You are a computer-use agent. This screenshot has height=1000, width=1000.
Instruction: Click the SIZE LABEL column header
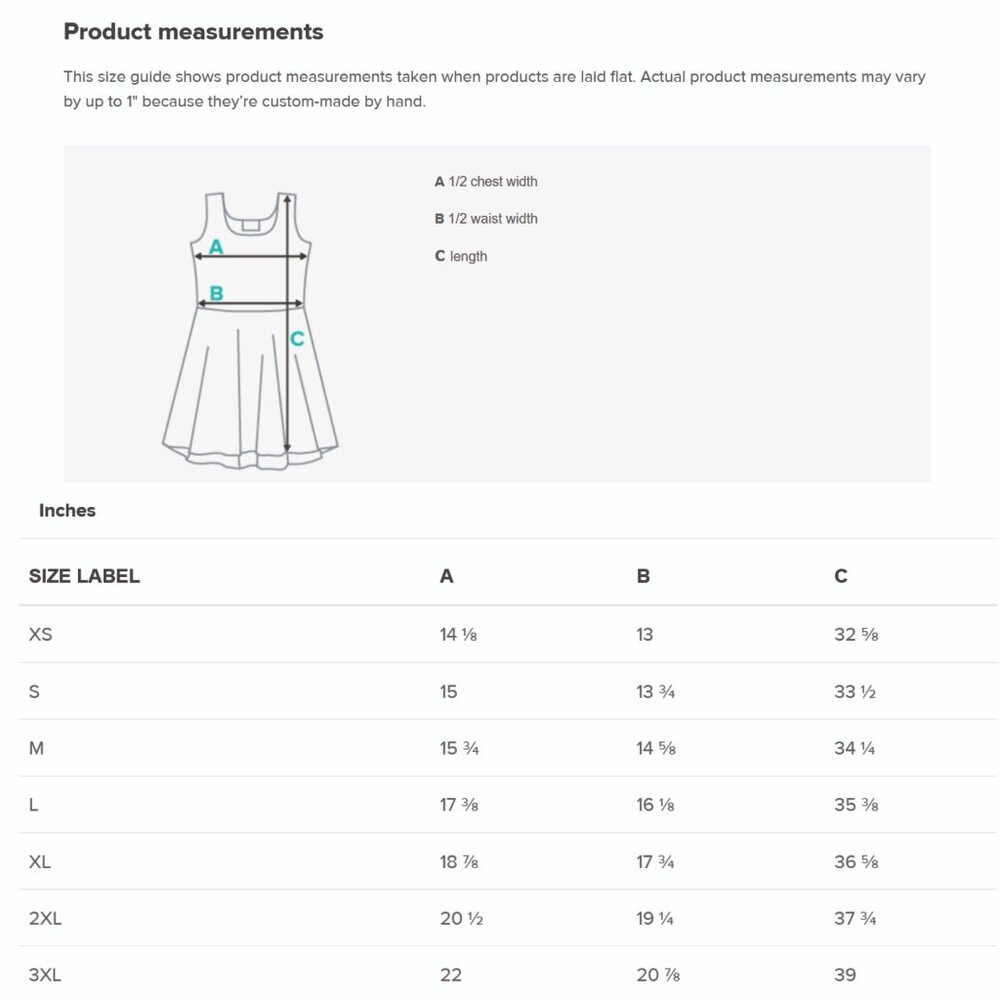pyautogui.click(x=84, y=576)
